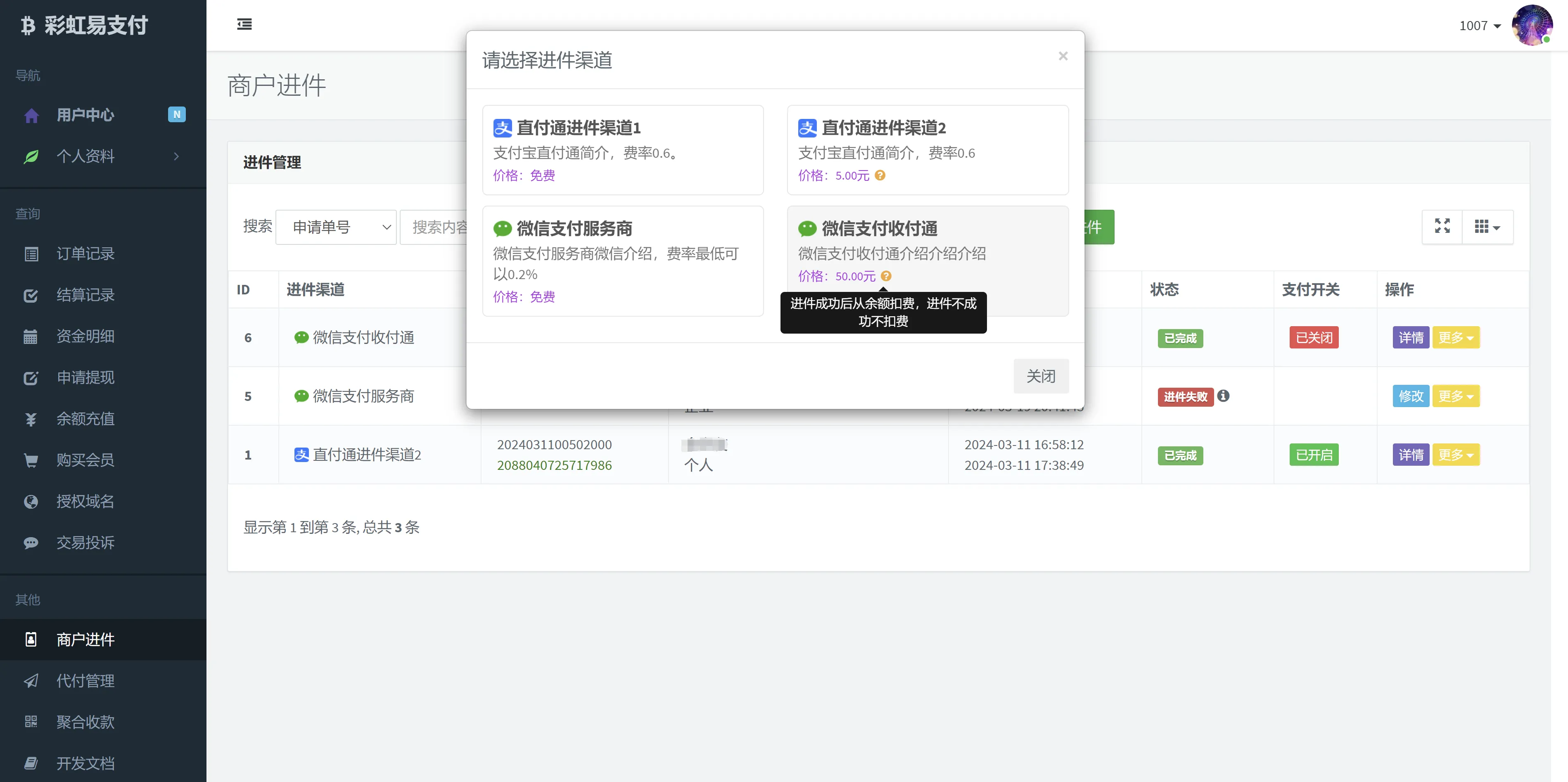1568x782 pixels.
Task: Select 直付通进件渠道1 channel card
Action: click(x=622, y=150)
